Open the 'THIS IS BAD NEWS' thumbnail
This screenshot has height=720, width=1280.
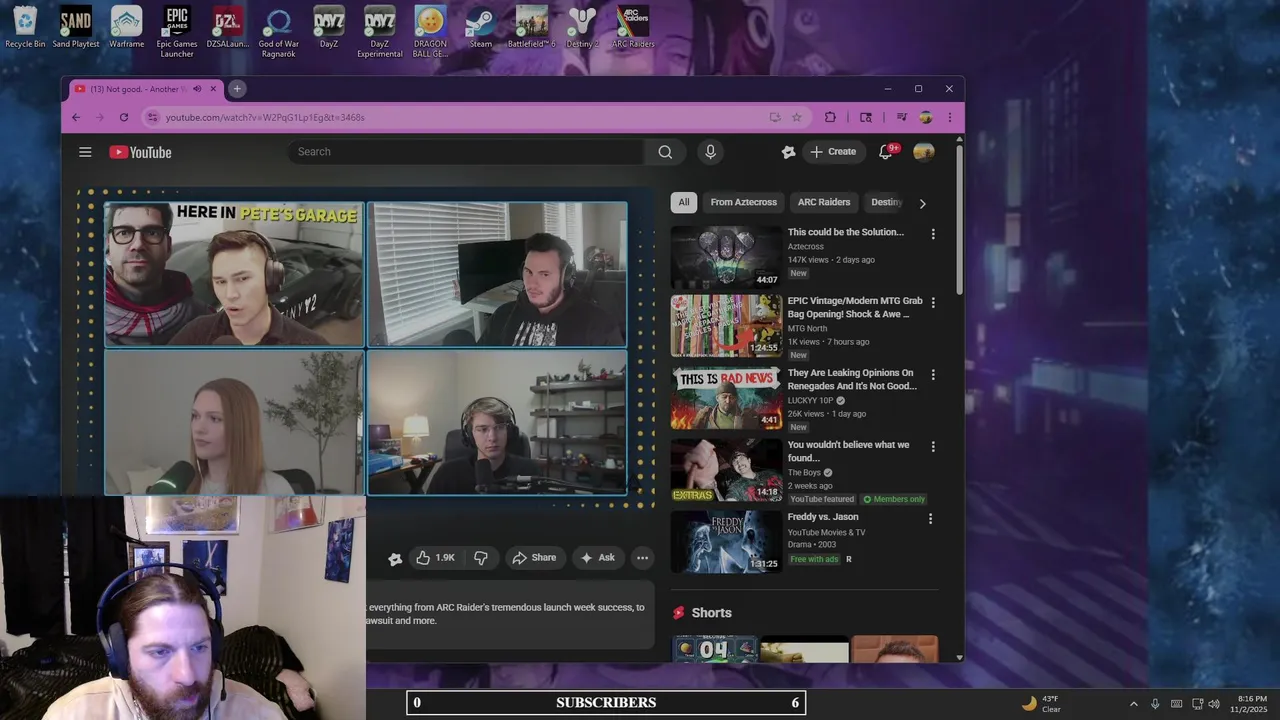point(726,398)
